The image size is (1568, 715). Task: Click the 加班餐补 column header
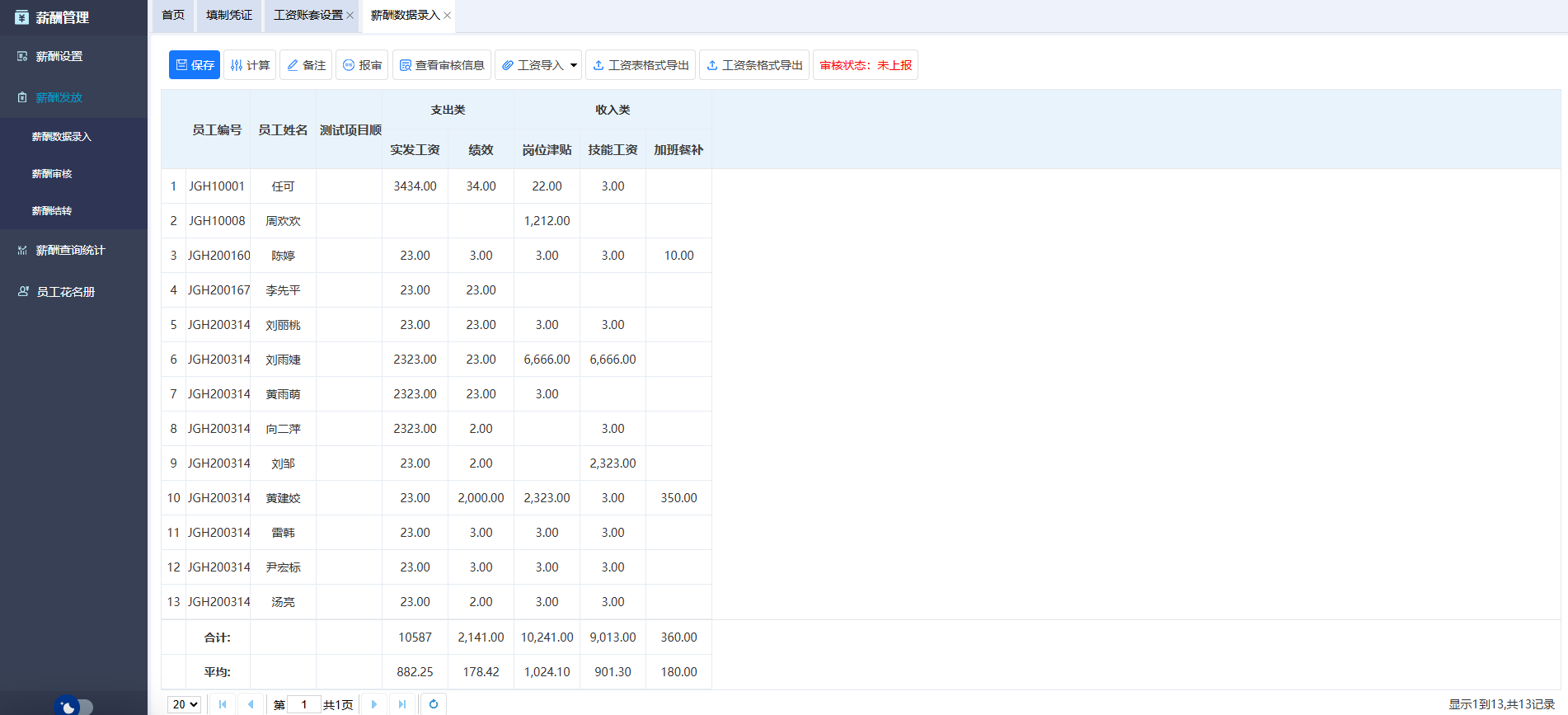click(x=678, y=149)
